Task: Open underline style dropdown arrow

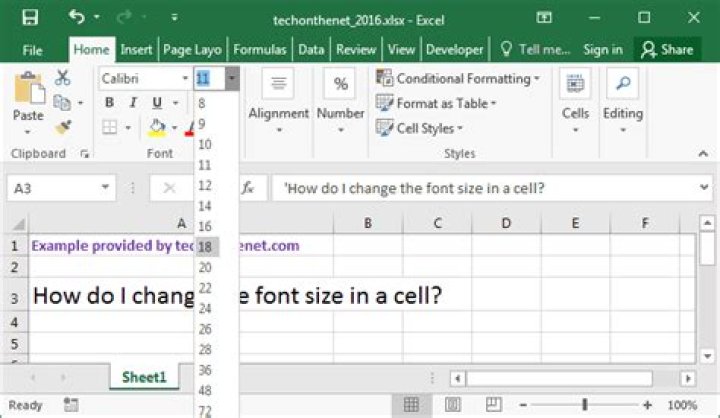Action: (x=175, y=102)
